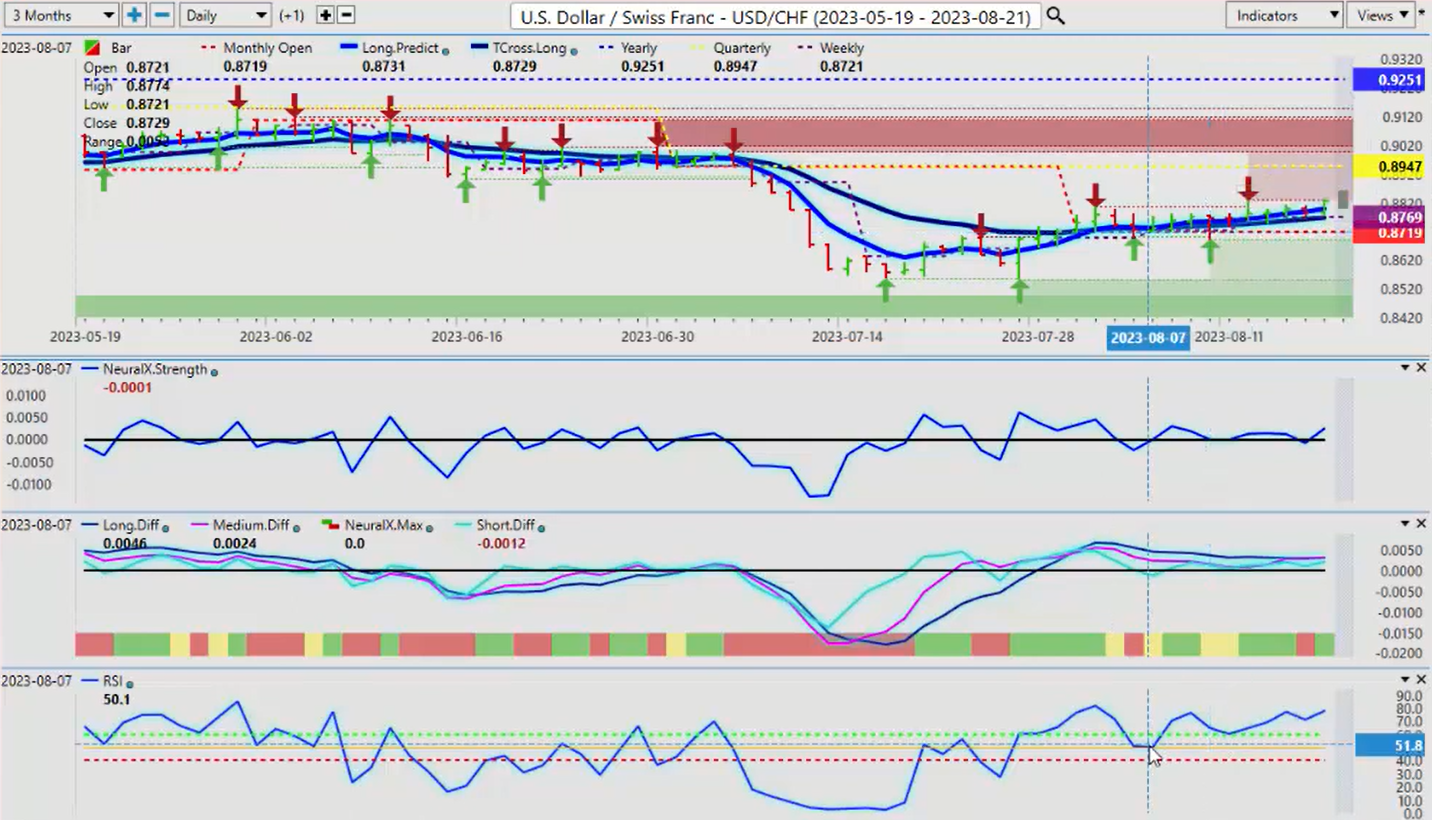Image resolution: width=1432 pixels, height=820 pixels.
Task: Close the NeuralX.Strength indicator panel
Action: 1421,368
